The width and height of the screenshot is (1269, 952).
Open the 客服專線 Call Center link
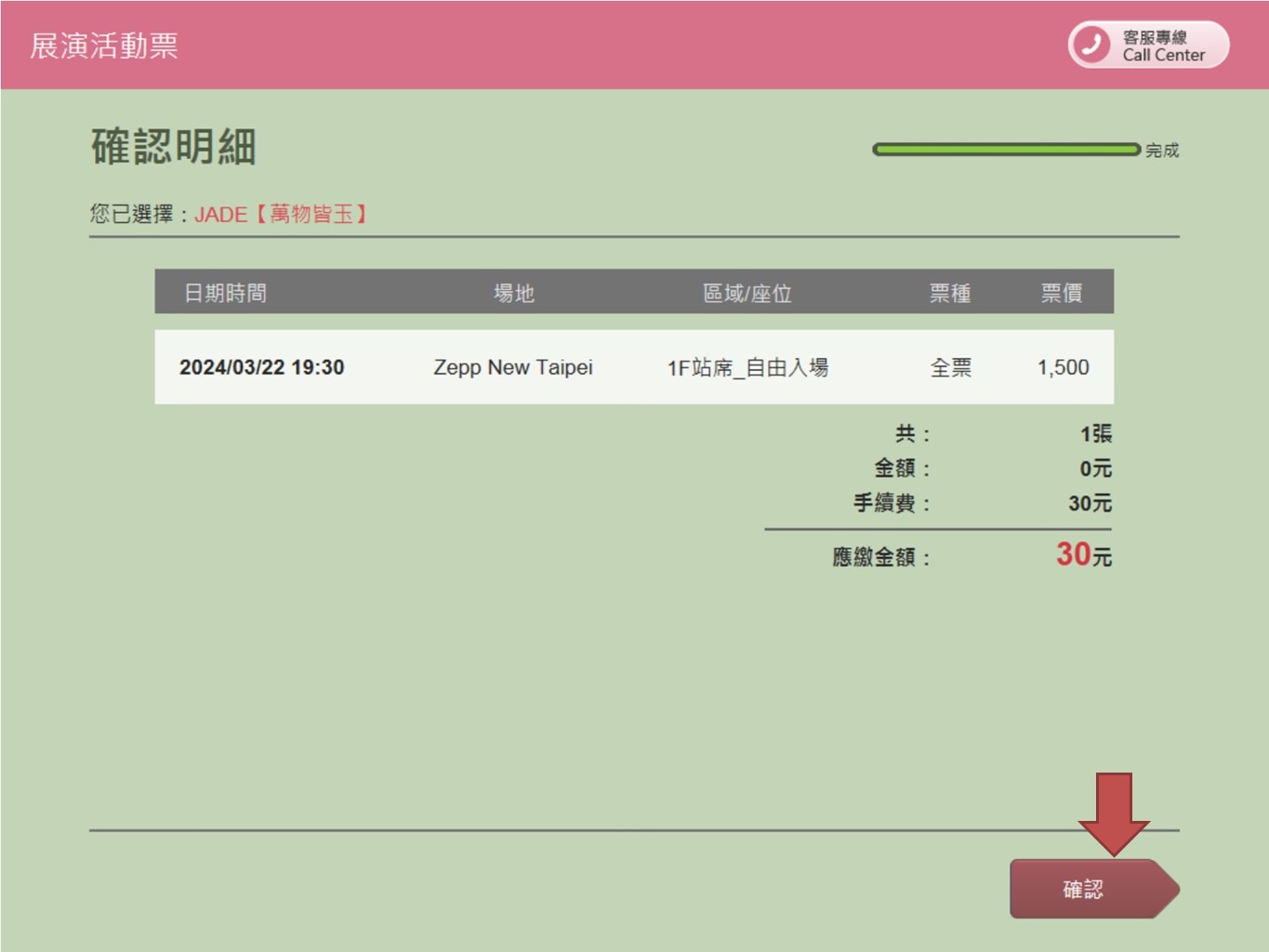[1149, 45]
